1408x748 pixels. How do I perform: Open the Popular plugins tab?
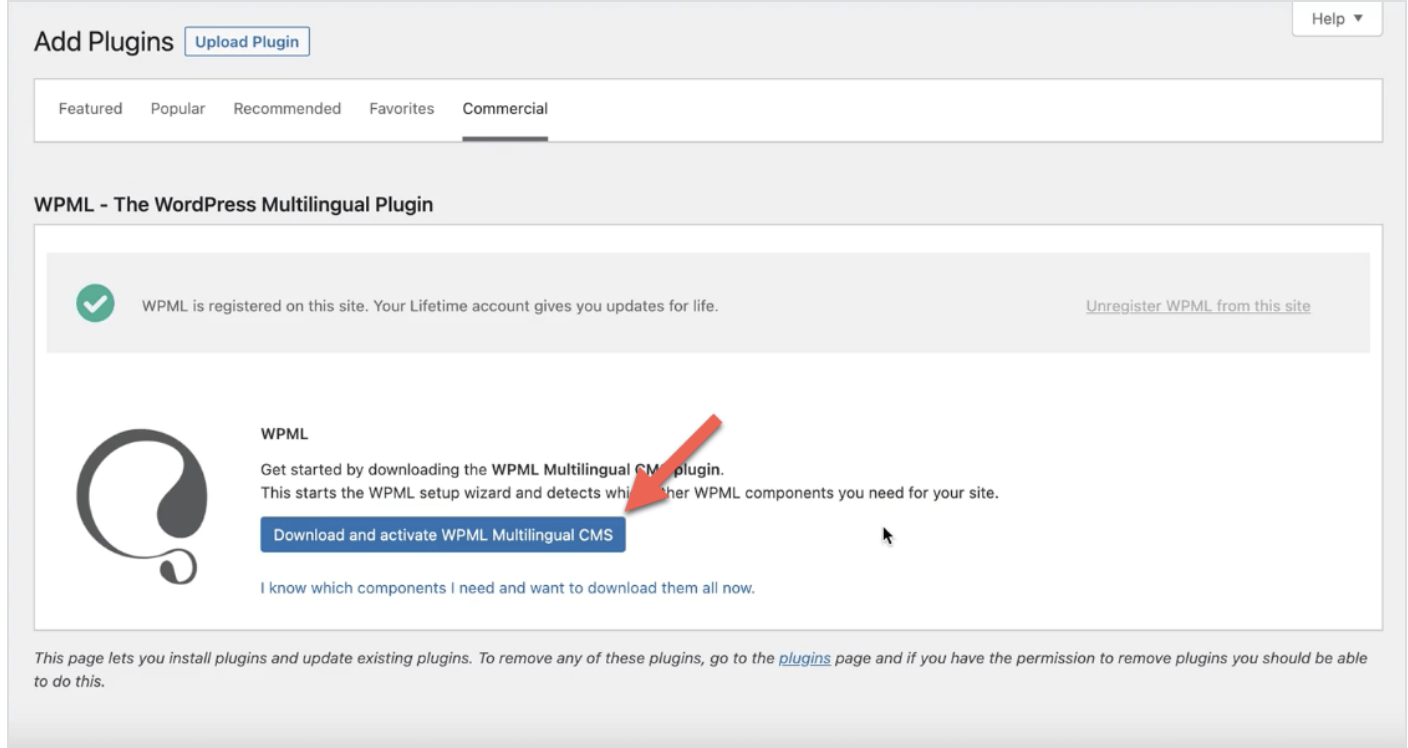coord(178,109)
